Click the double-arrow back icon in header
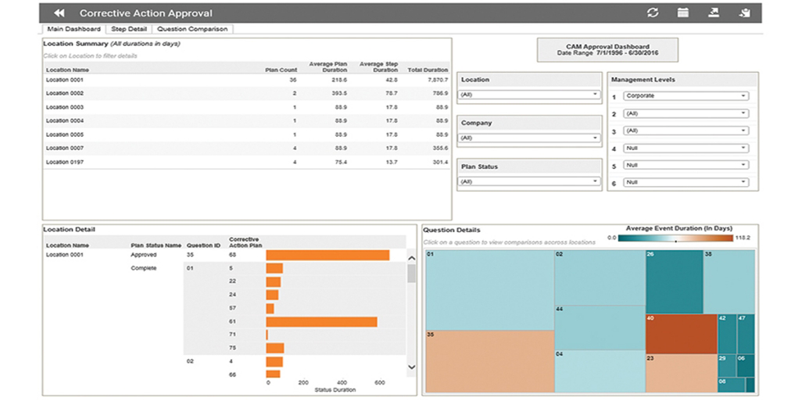Image resolution: width=800 pixels, height=409 pixels. tap(59, 13)
